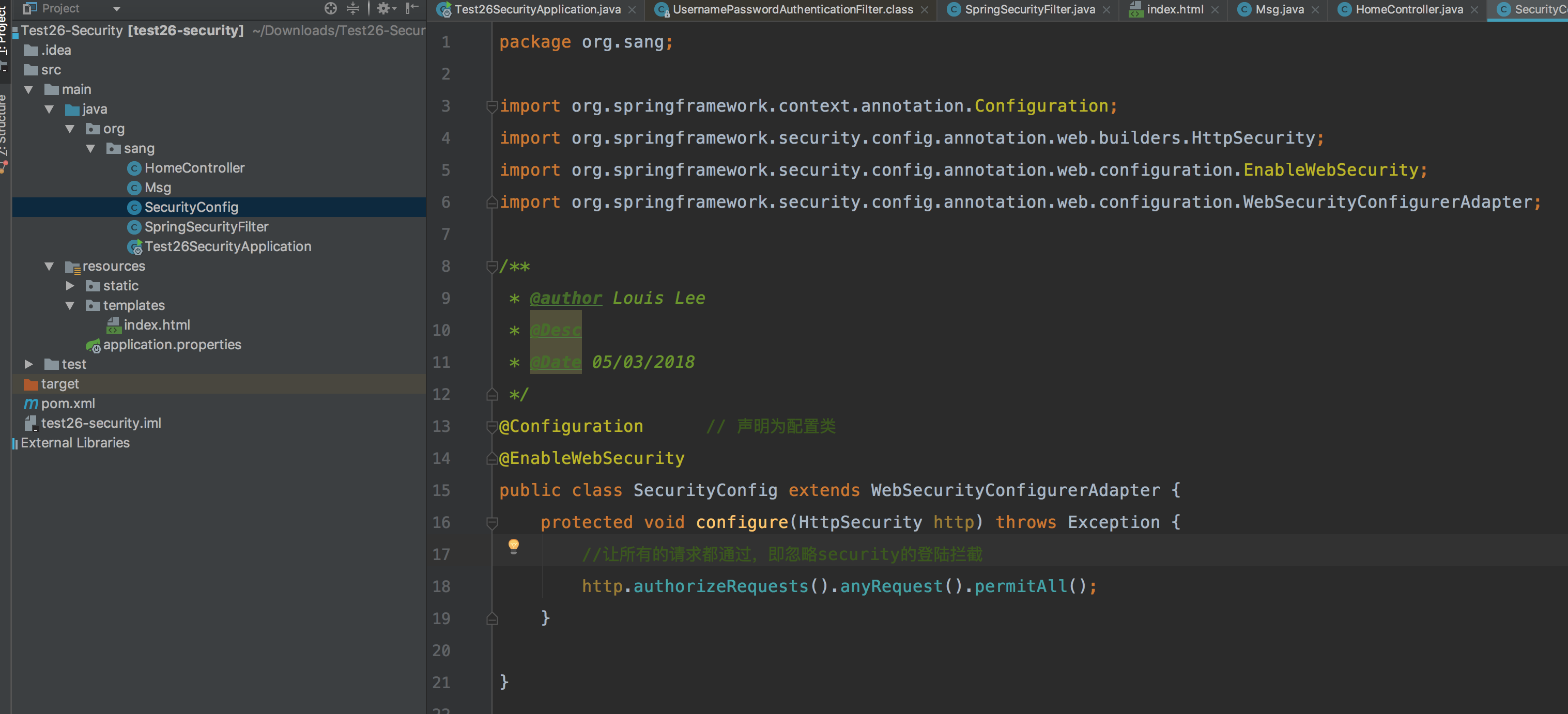Open Project panel settings gear
Screen dimensions: 1568x714
coord(383,8)
